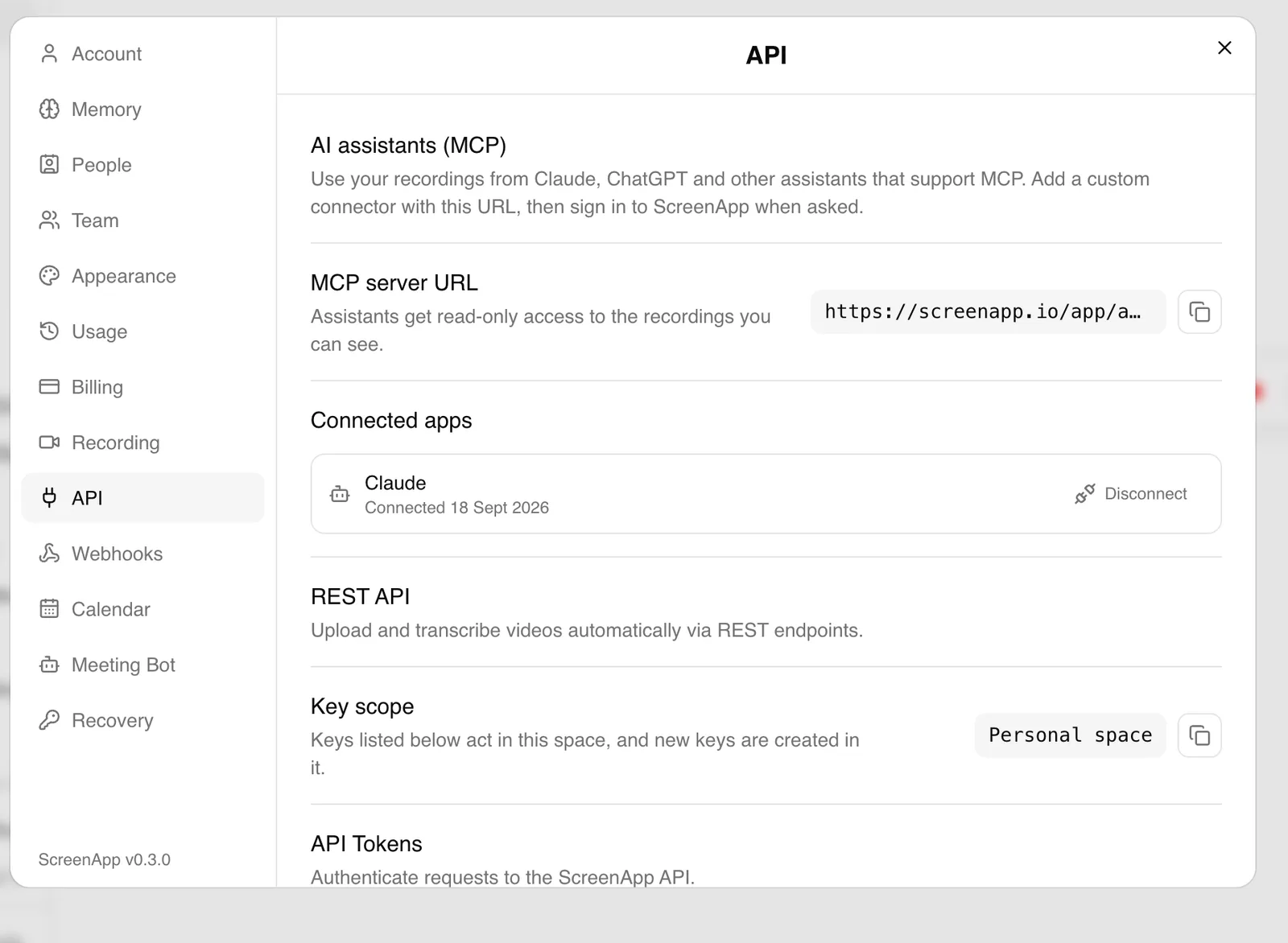1288x943 pixels.
Task: Disconnect the Claude connected app
Action: tap(1131, 494)
